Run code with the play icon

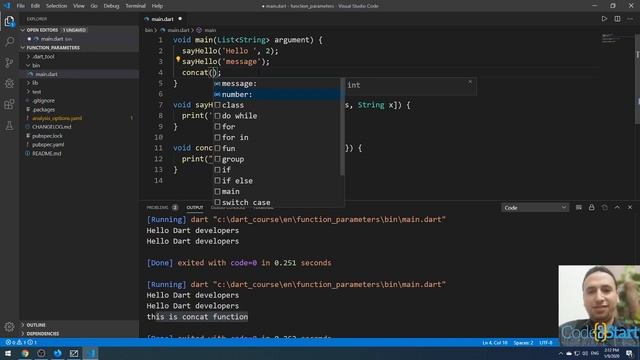coord(604,19)
